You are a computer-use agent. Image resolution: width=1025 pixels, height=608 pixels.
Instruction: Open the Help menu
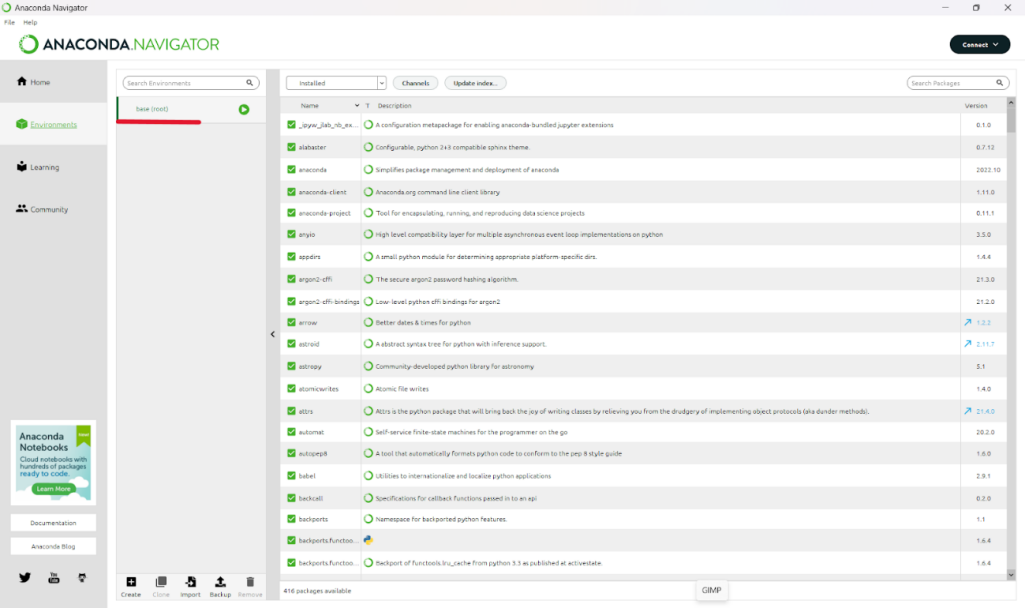(x=30, y=22)
